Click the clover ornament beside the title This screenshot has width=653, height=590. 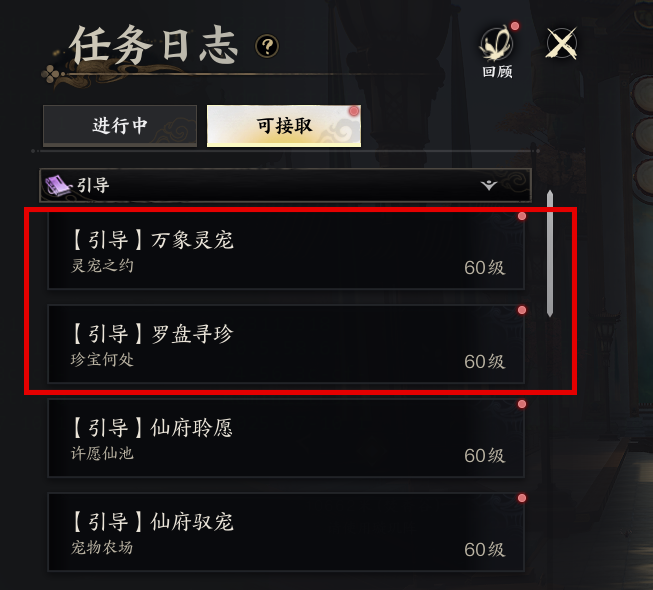(50, 75)
